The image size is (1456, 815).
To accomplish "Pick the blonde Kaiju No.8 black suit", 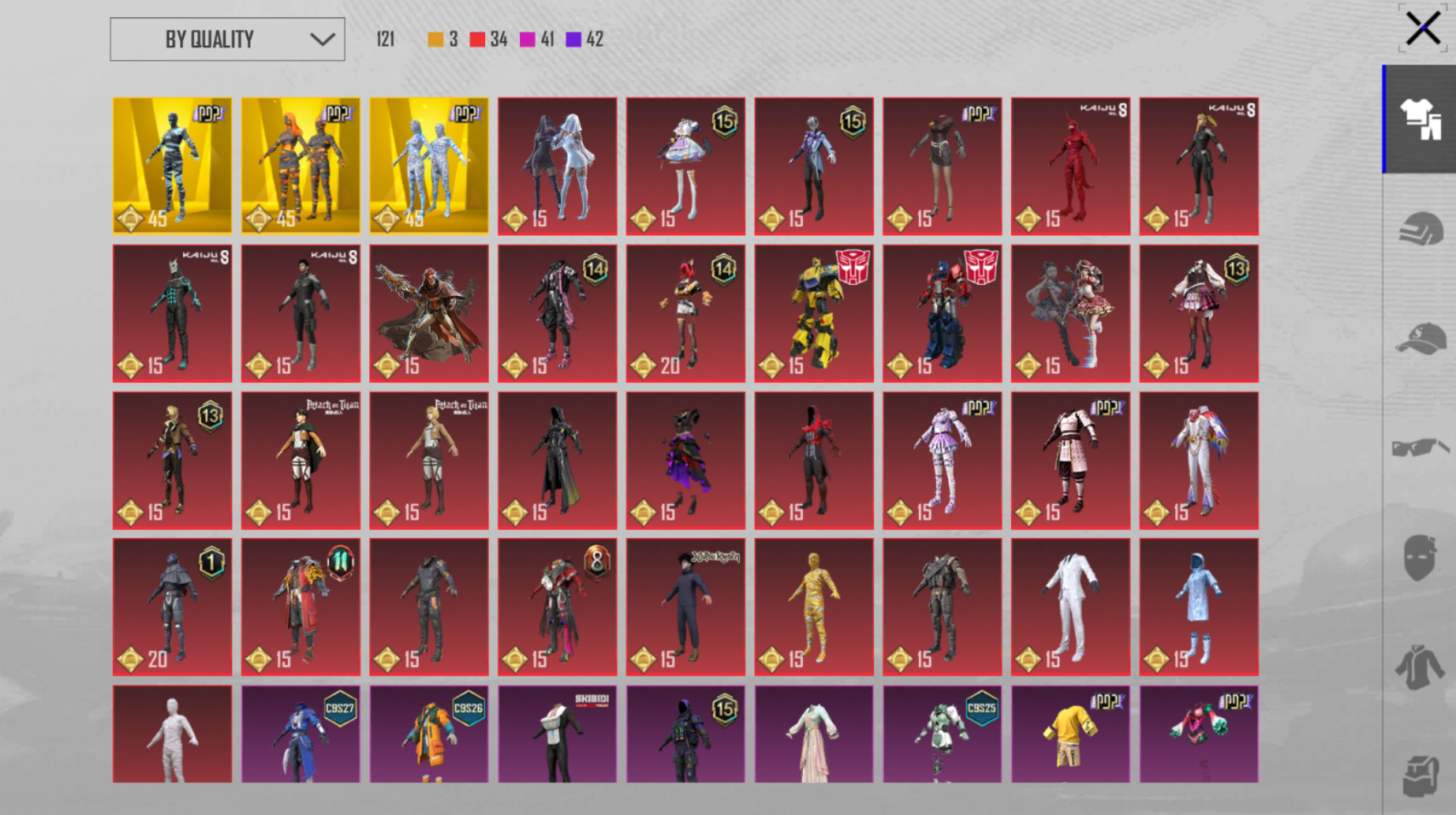I will coord(1199,166).
